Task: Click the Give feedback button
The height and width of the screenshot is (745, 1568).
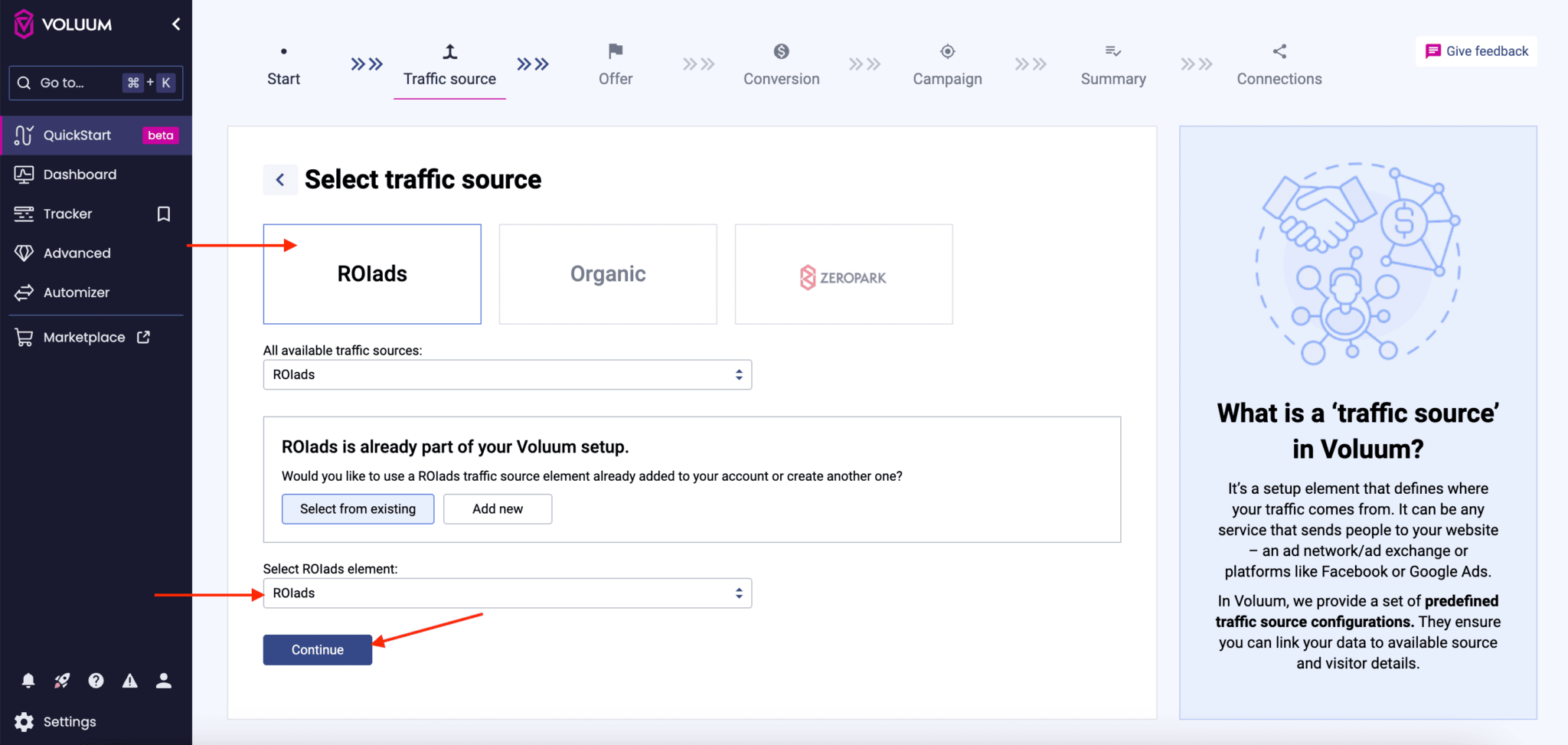Action: (x=1474, y=51)
